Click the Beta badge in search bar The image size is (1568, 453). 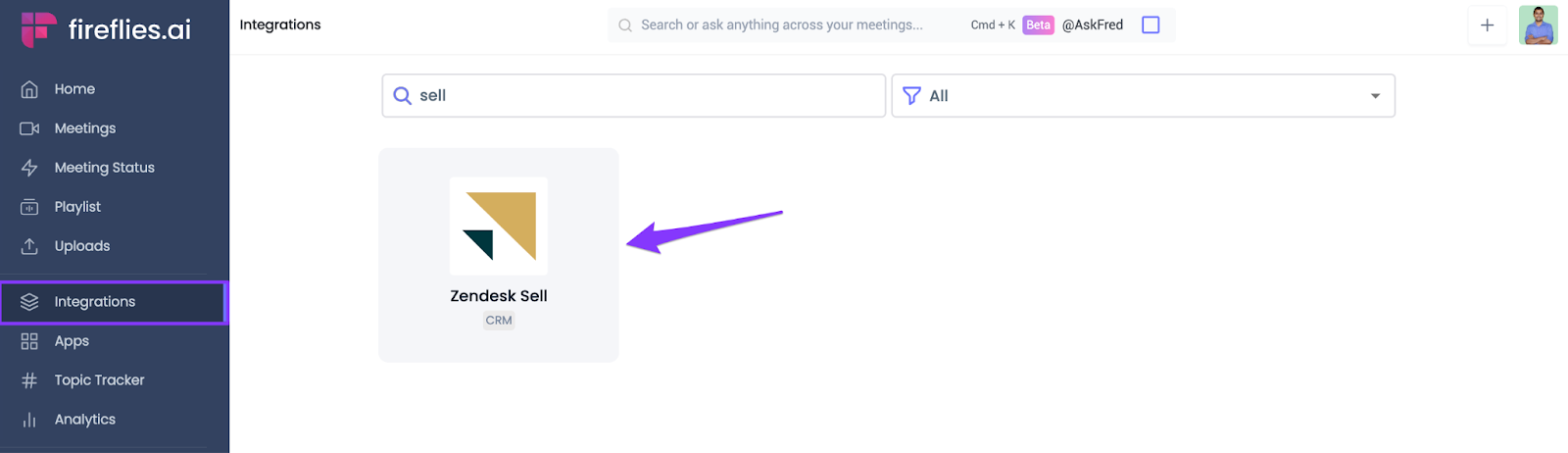(x=1038, y=25)
